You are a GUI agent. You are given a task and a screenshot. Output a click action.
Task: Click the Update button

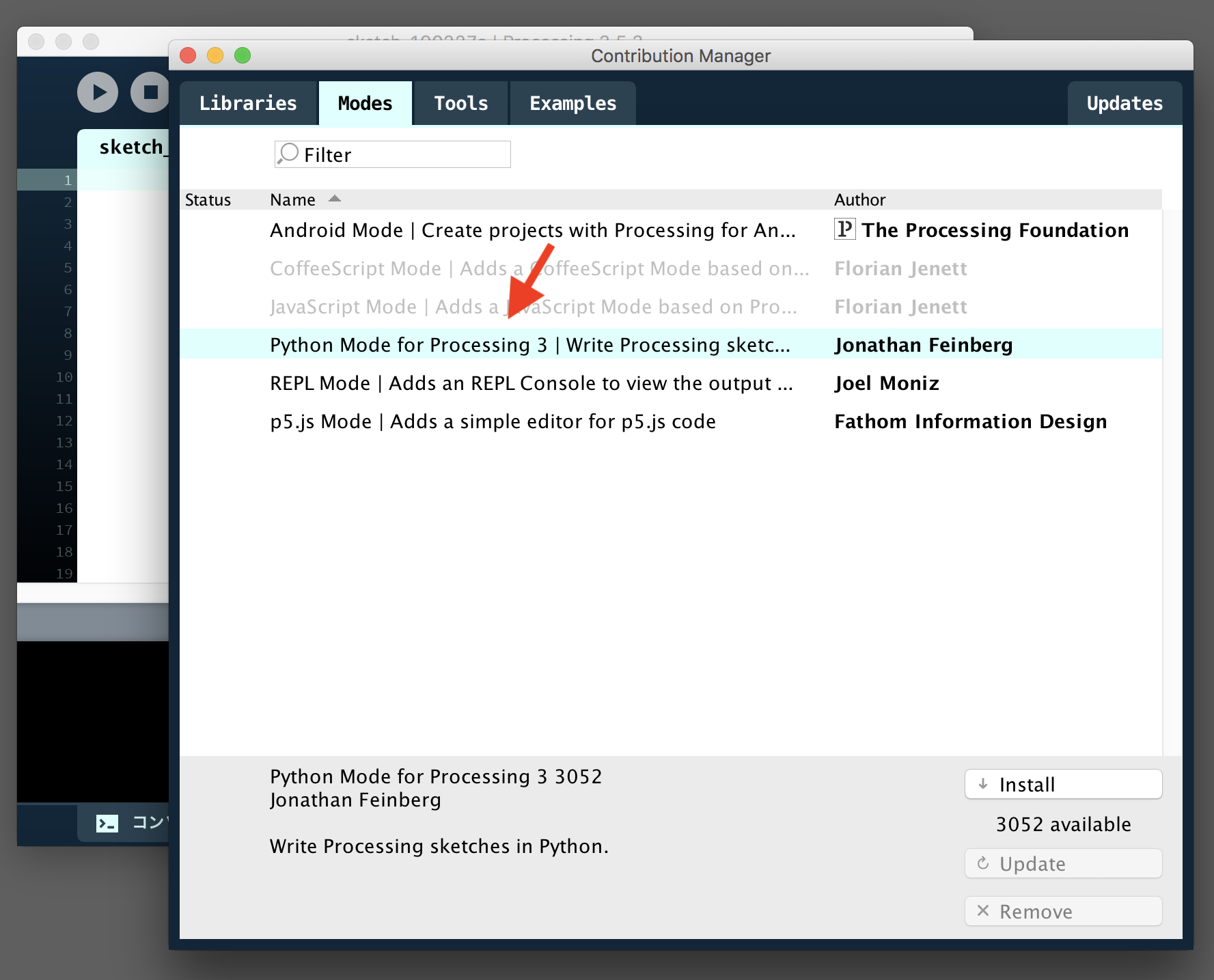(x=1063, y=863)
